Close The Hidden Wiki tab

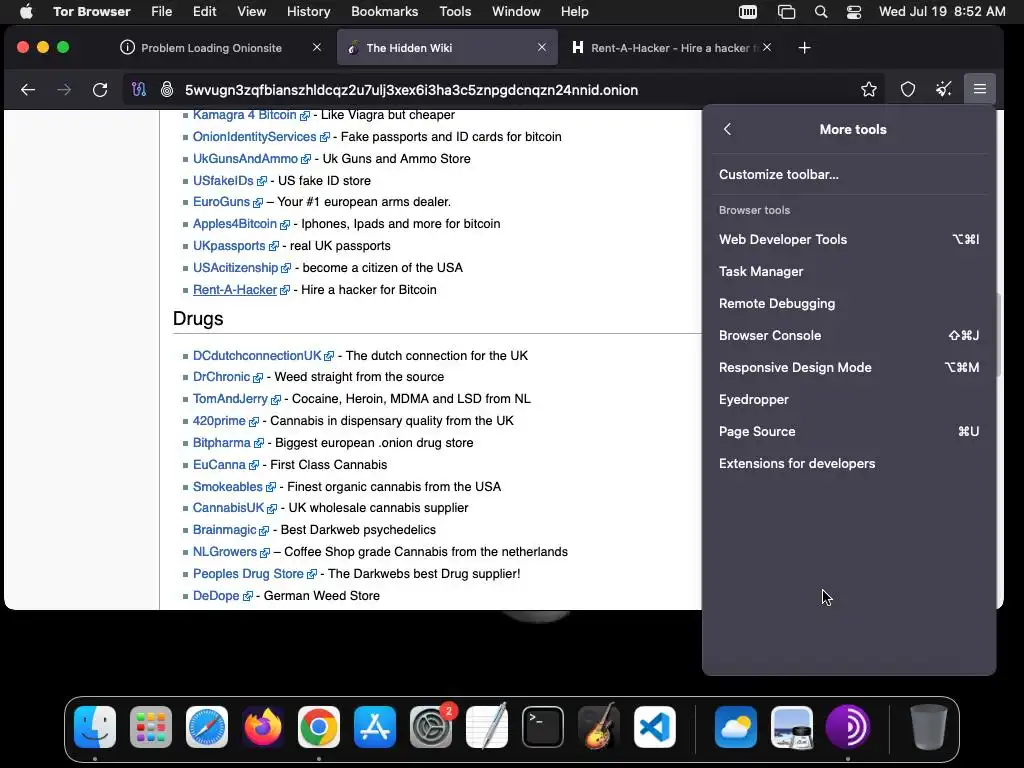(541, 47)
